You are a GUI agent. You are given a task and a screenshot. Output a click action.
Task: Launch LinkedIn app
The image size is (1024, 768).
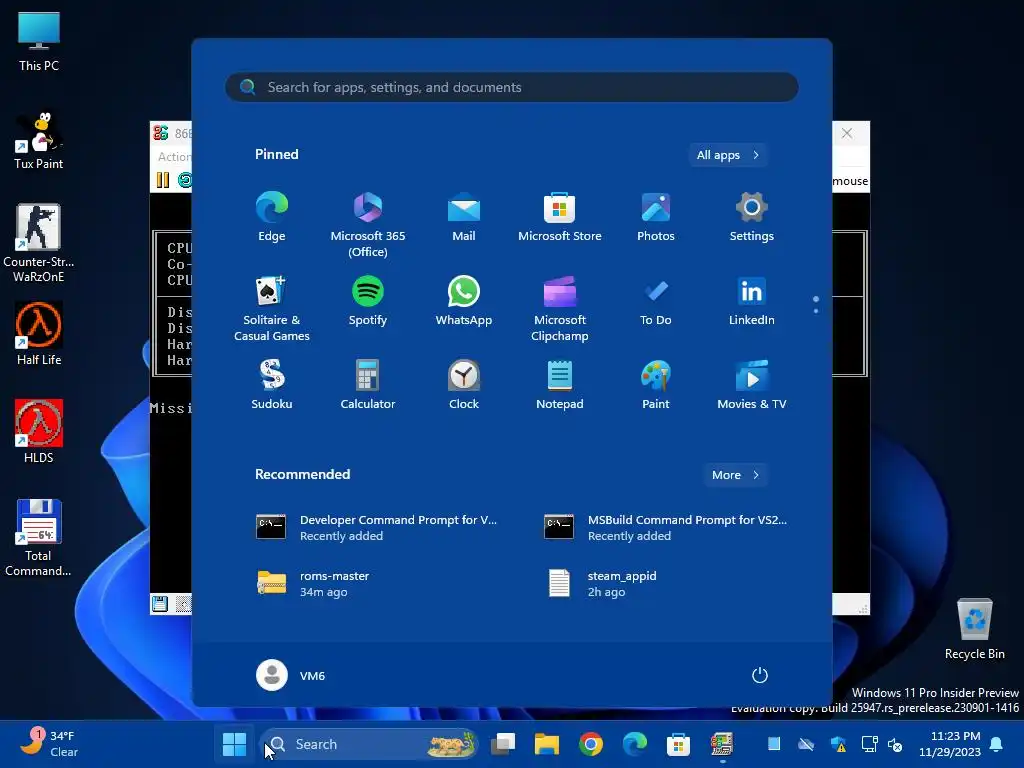click(752, 301)
